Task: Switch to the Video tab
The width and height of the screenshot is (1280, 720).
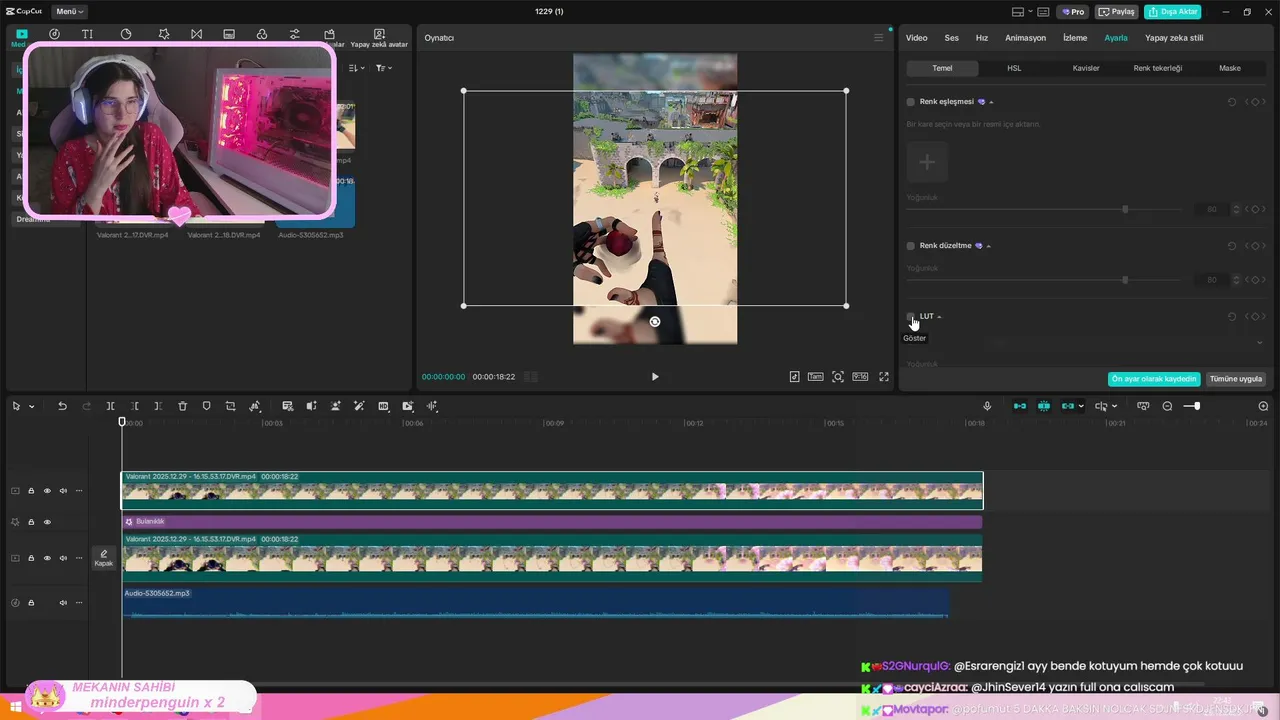Action: (x=916, y=38)
